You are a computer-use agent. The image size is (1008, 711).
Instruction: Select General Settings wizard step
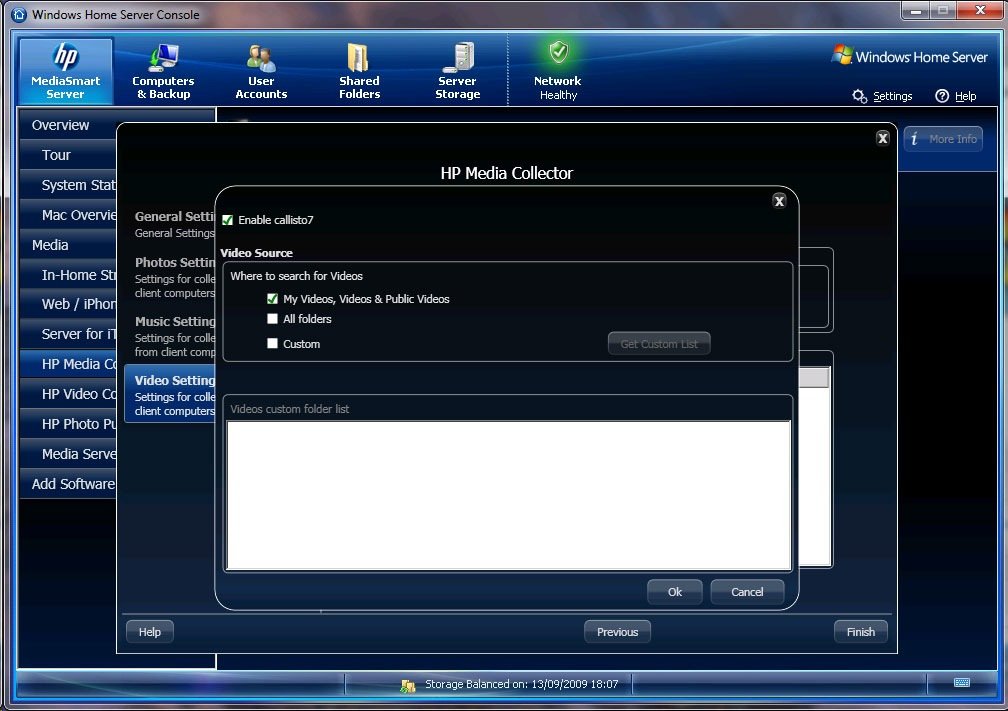pos(172,224)
